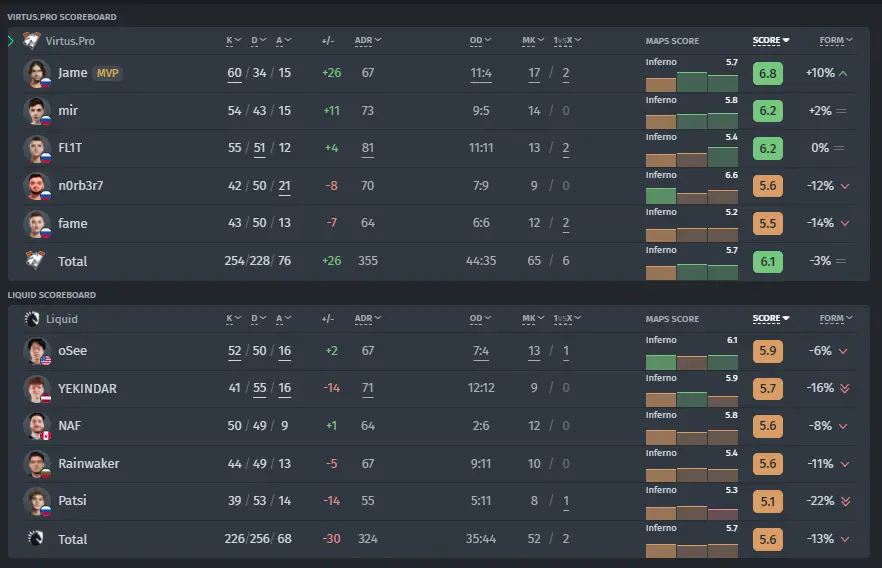Open Jame's player avatar
The image size is (882, 568).
[x=37, y=73]
